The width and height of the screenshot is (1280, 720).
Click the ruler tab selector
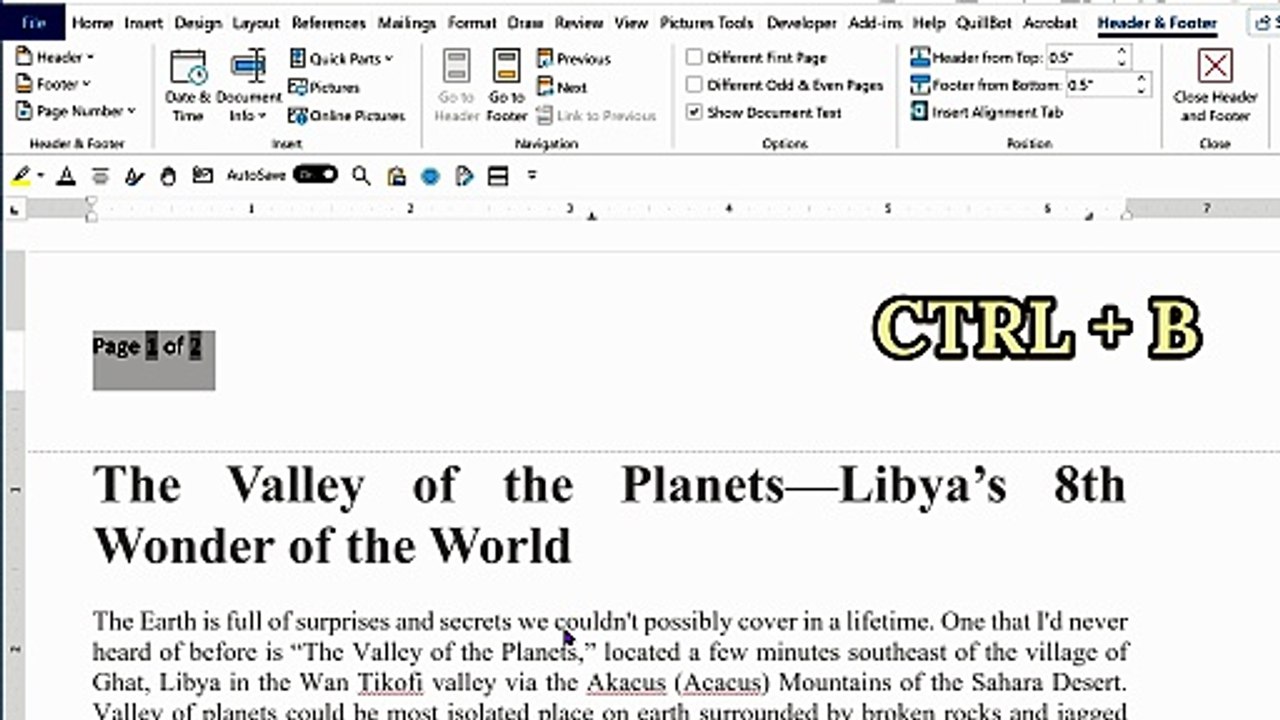[13, 209]
